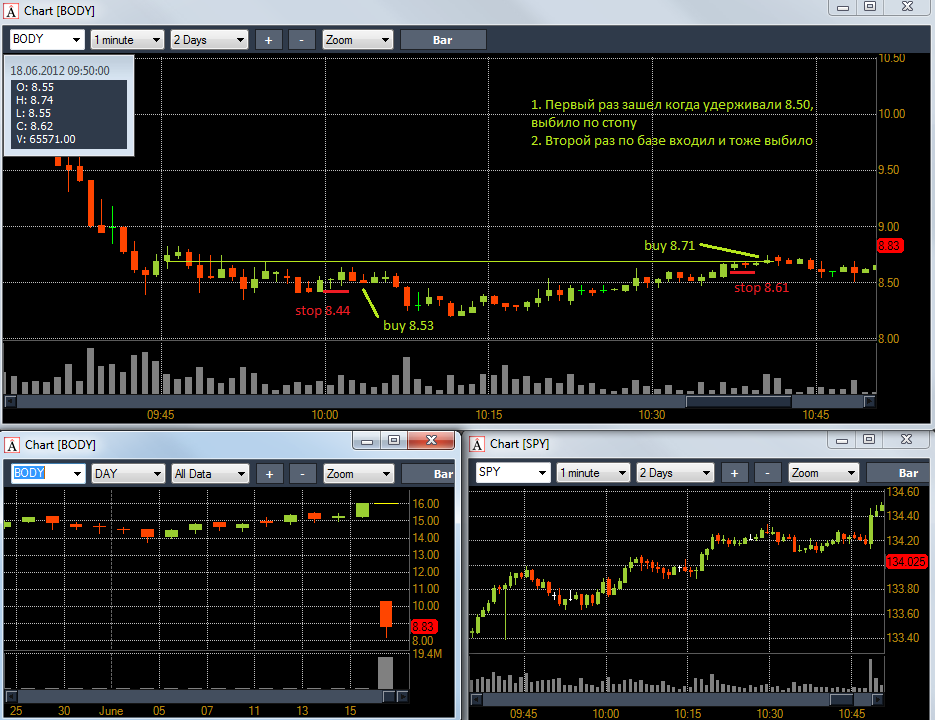Click the horizontal scrollbar thumb in top BODY chart
Screen dimensions: 935x720
738,401
